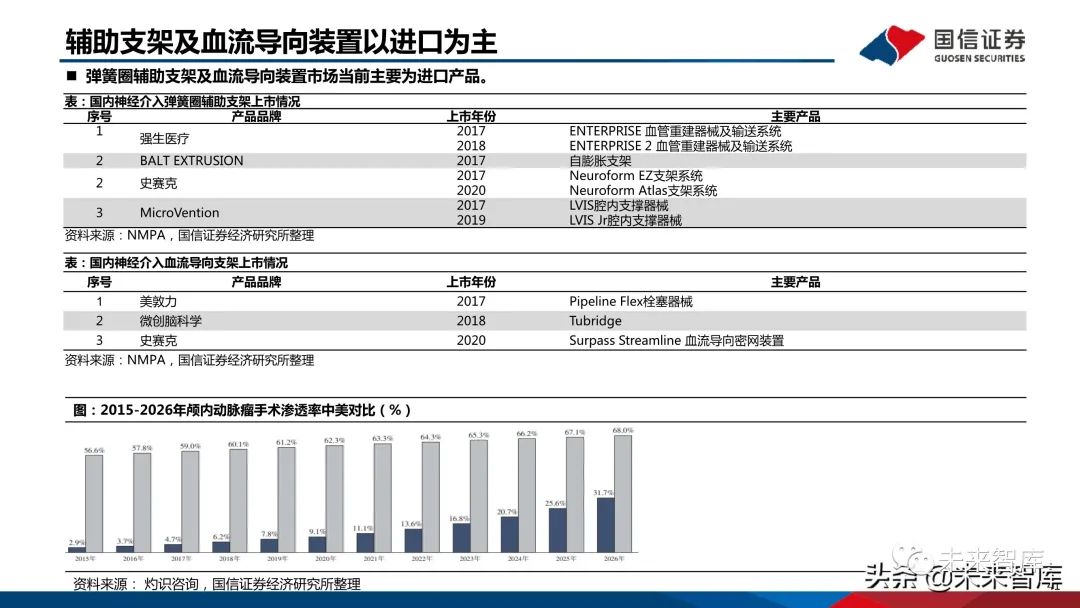
Task: Click the dark blue bar for 2026年
Action: click(605, 525)
